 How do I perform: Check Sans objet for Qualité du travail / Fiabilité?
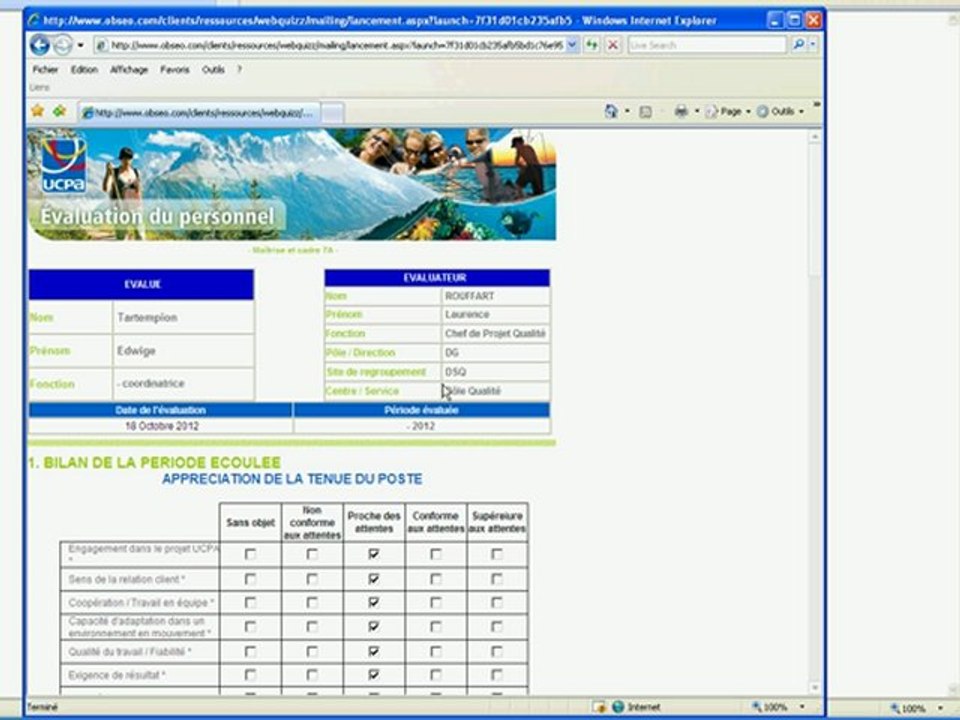pos(250,651)
